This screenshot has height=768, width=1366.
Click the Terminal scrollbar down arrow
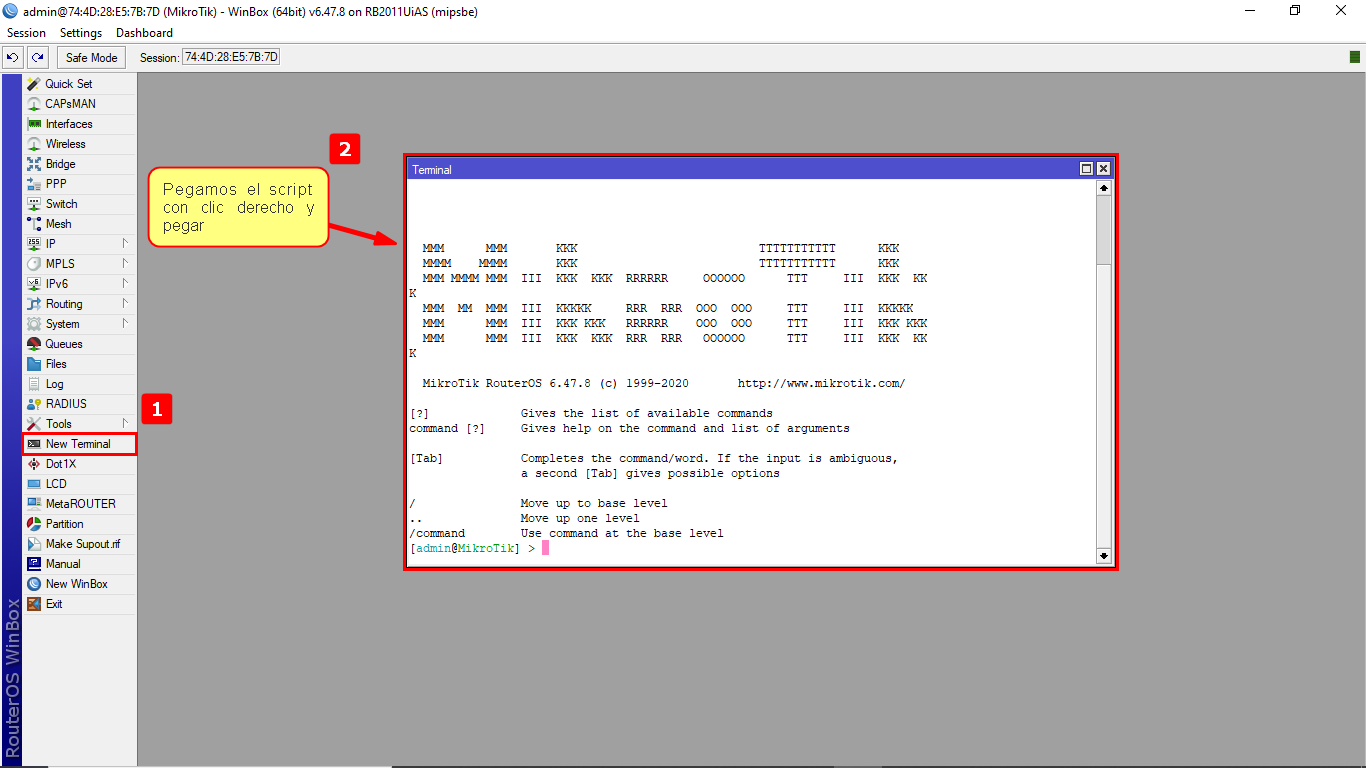coord(1103,556)
